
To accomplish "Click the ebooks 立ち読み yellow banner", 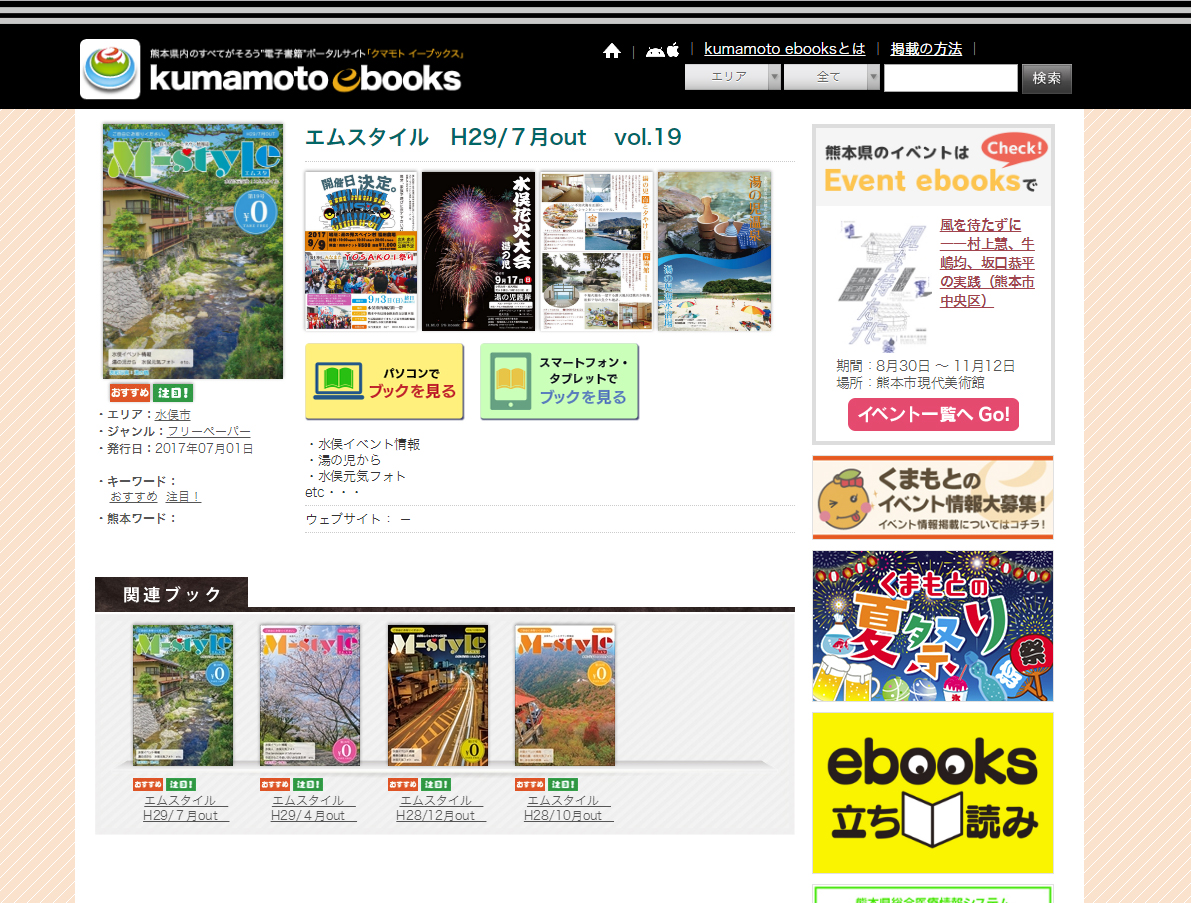I will coord(932,792).
